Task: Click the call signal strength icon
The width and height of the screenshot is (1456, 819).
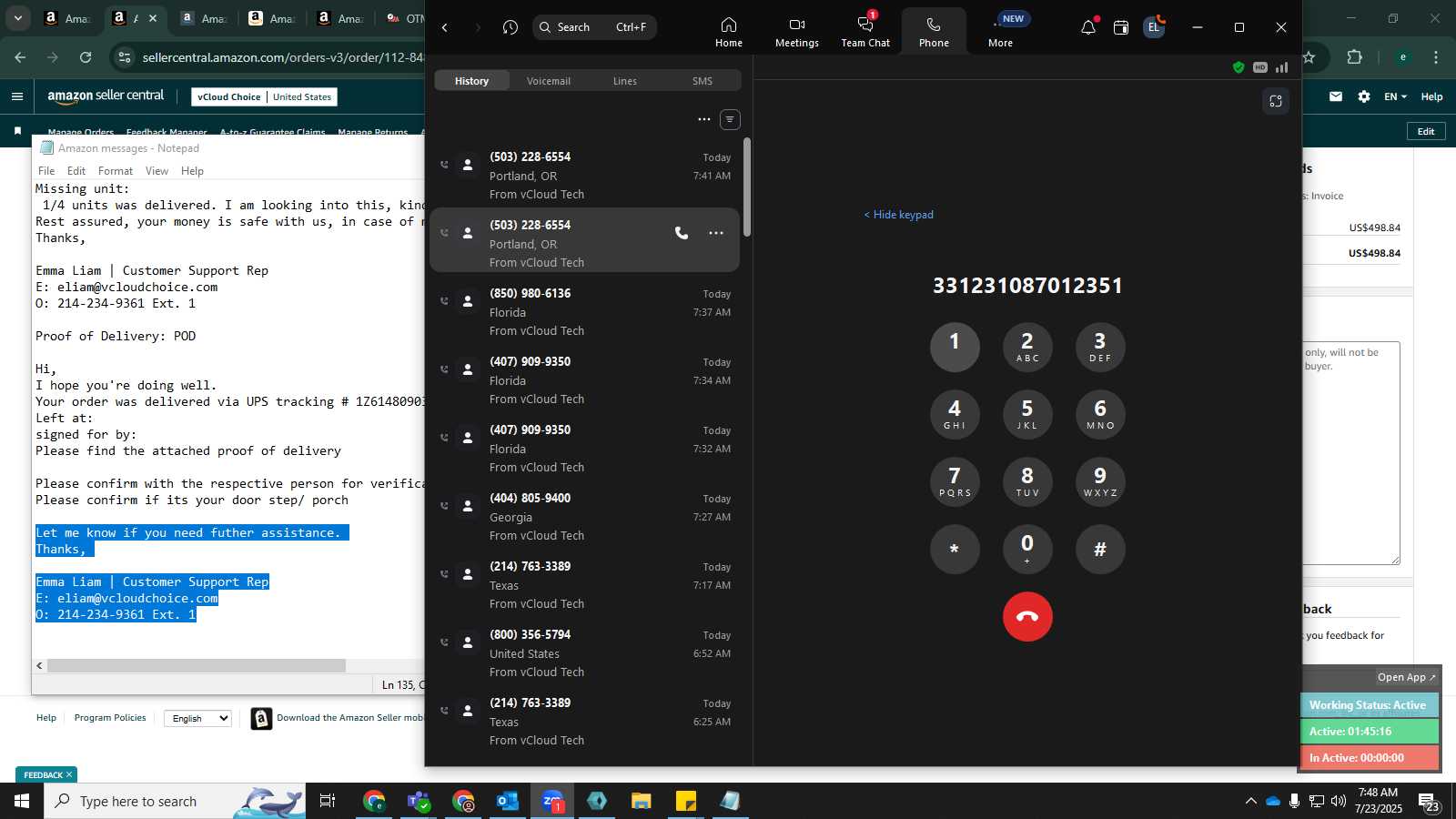Action: point(1281,67)
